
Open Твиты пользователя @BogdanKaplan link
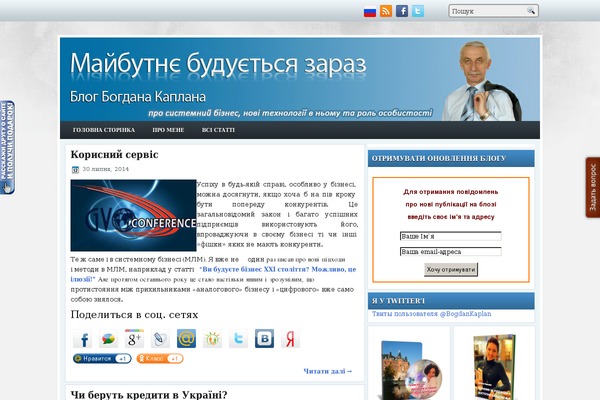click(x=432, y=314)
